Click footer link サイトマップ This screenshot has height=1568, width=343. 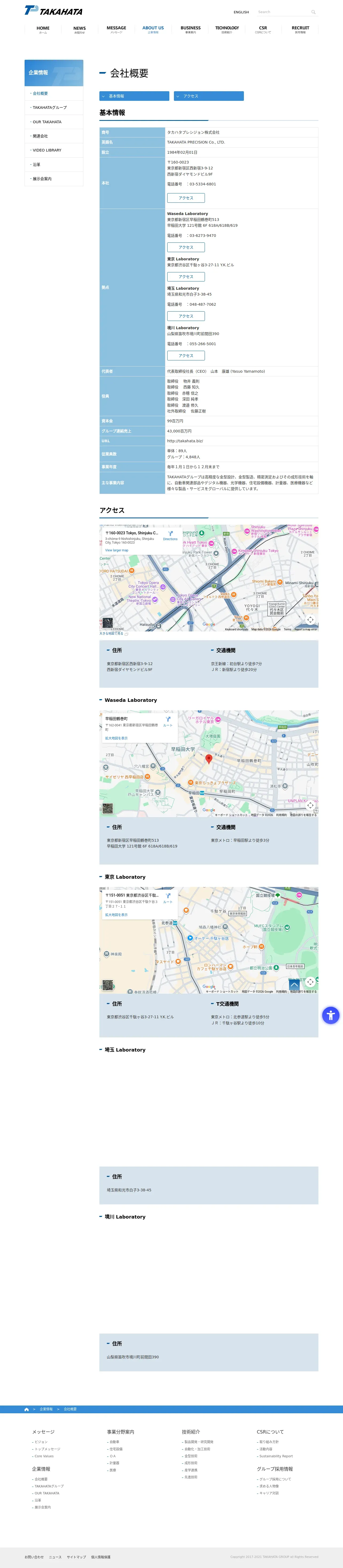click(76, 1557)
